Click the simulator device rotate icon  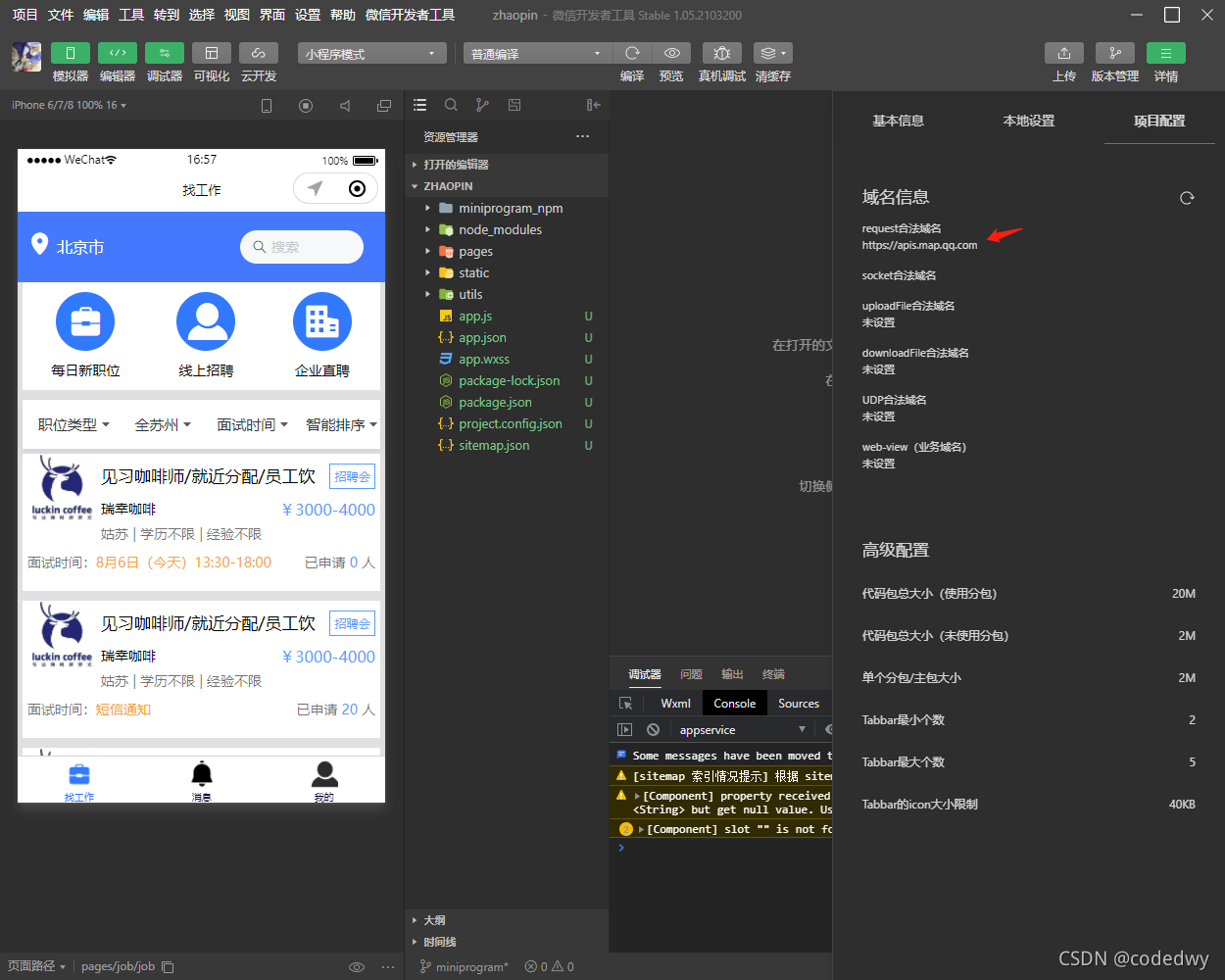pyautogui.click(x=267, y=105)
